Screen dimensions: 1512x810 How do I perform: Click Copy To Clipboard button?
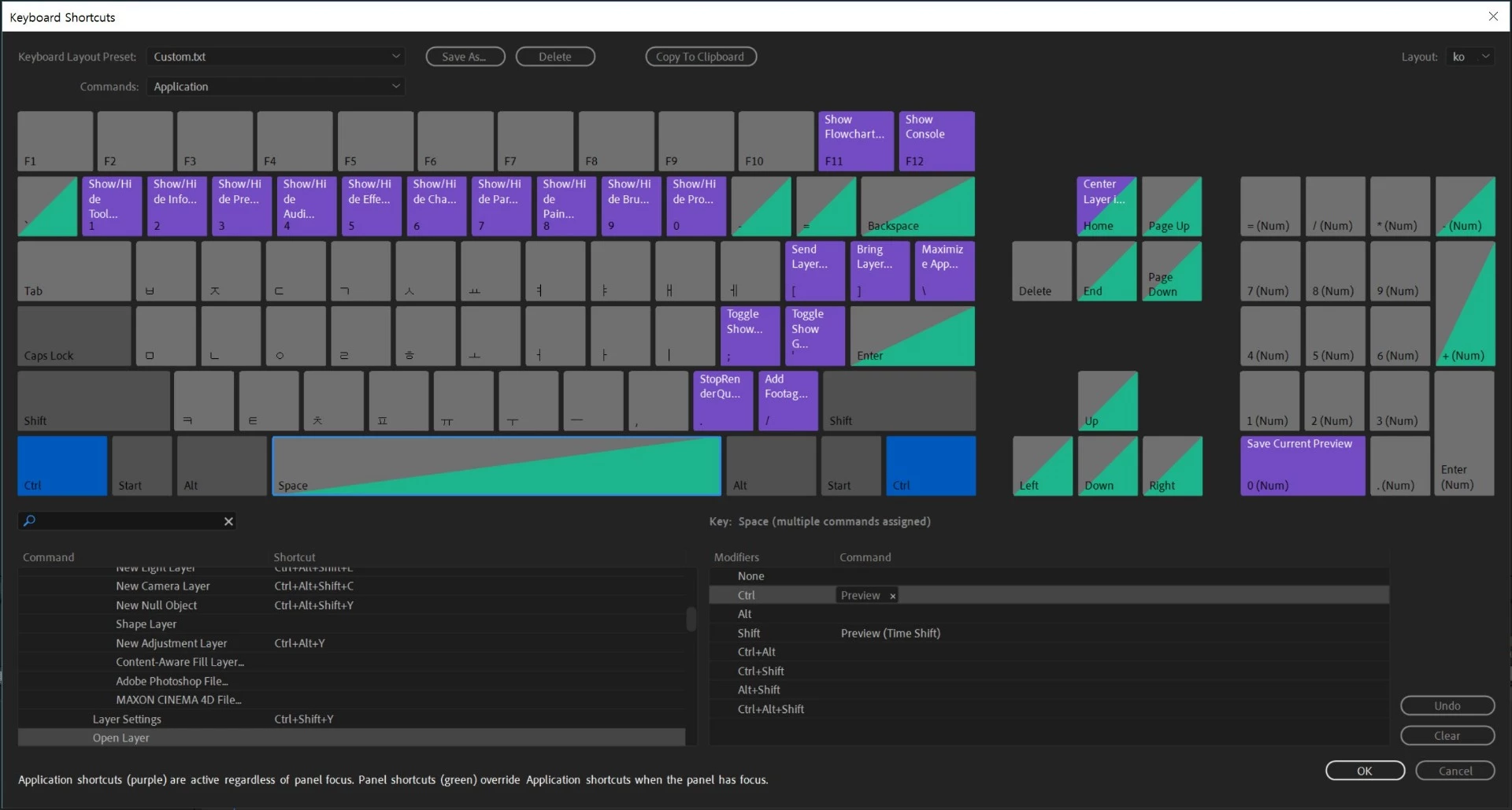(701, 57)
